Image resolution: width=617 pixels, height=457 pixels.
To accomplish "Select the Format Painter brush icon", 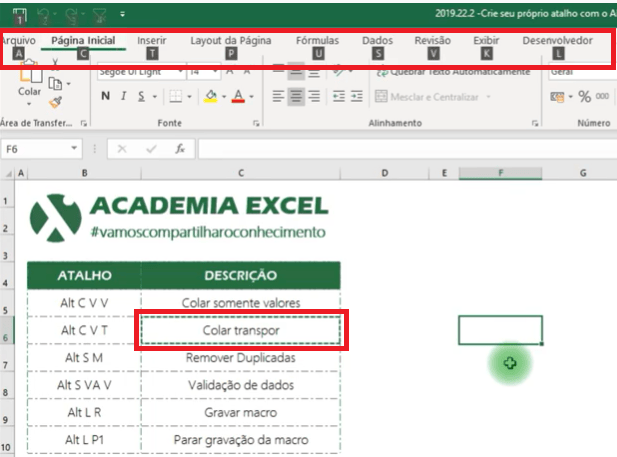I will point(55,102).
